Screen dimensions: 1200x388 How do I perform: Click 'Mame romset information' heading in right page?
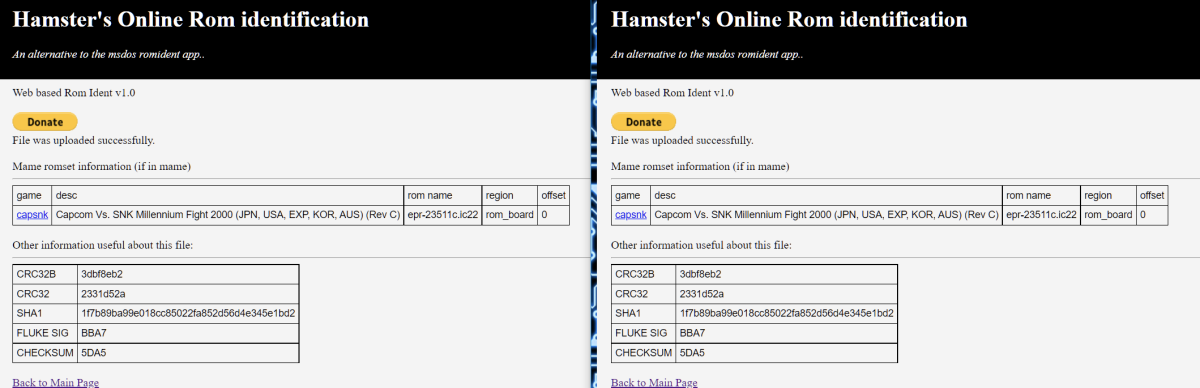[700, 166]
